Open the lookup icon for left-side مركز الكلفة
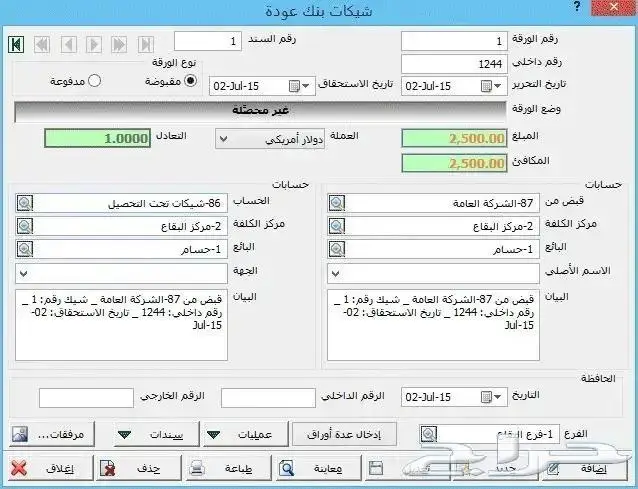The image size is (638, 489). (x=25, y=226)
